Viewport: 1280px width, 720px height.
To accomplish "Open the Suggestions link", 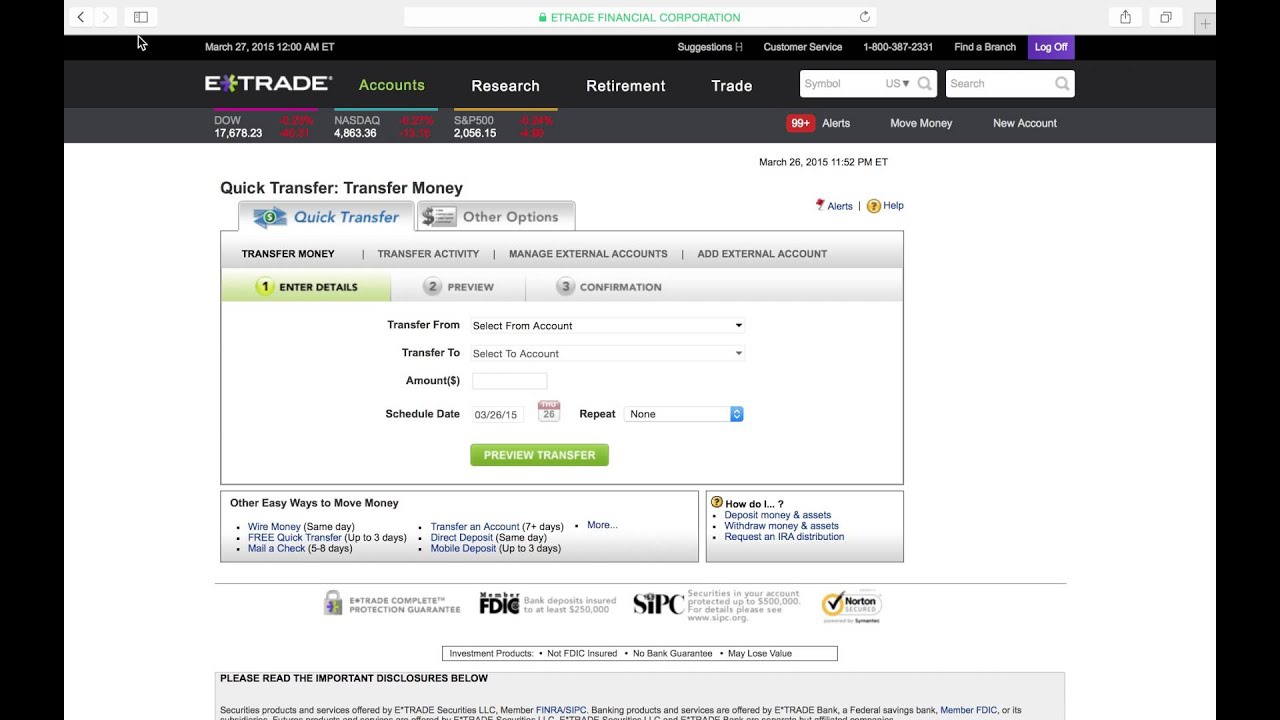I will pos(710,47).
